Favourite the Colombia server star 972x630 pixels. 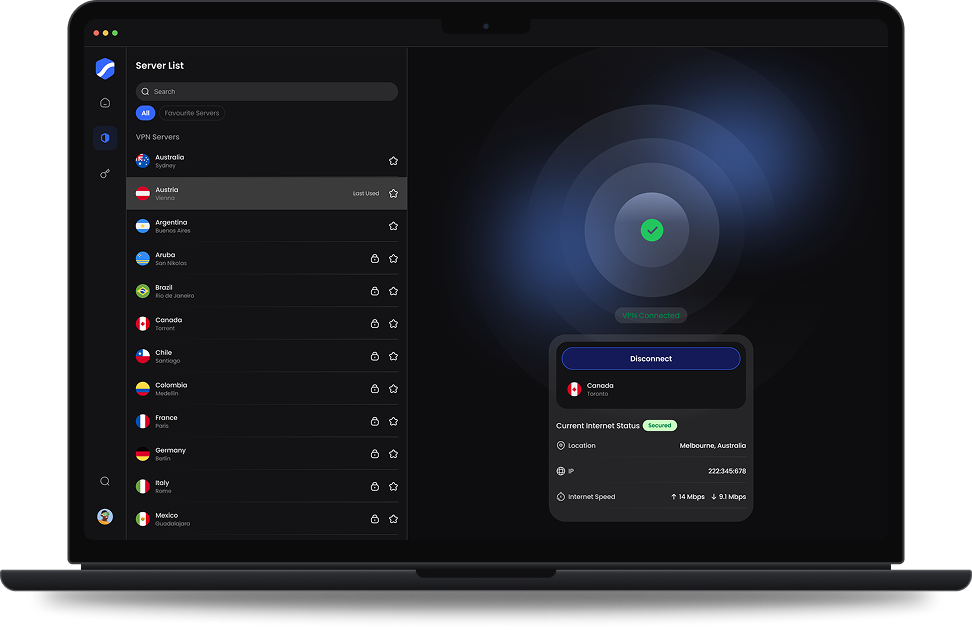click(393, 389)
